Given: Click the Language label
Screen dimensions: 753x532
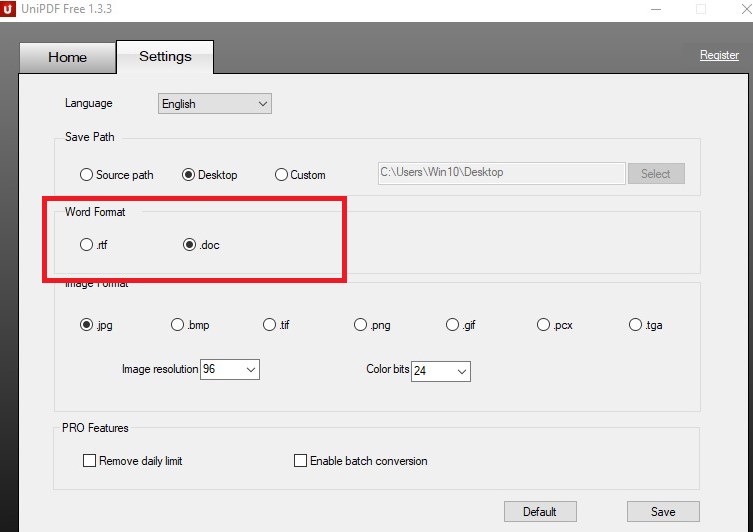Looking at the screenshot, I should pos(89,103).
